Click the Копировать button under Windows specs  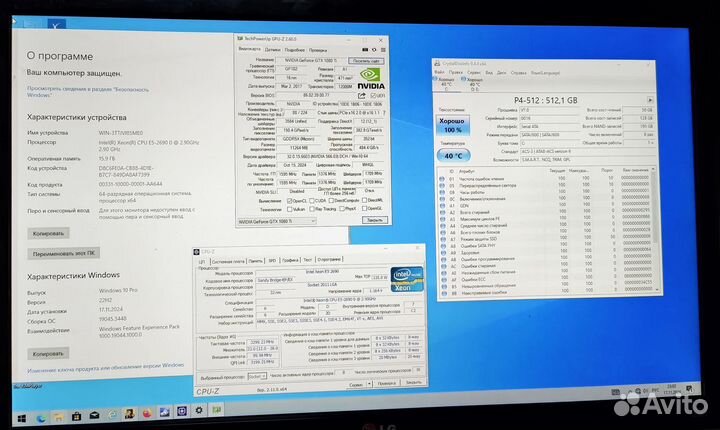[48, 354]
